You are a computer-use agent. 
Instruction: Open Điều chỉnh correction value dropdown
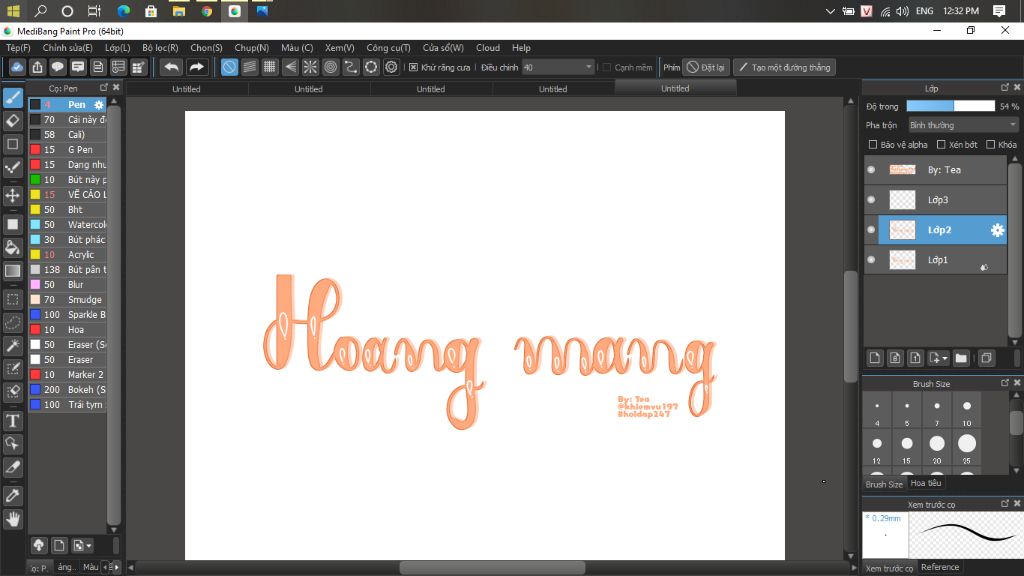(558, 67)
